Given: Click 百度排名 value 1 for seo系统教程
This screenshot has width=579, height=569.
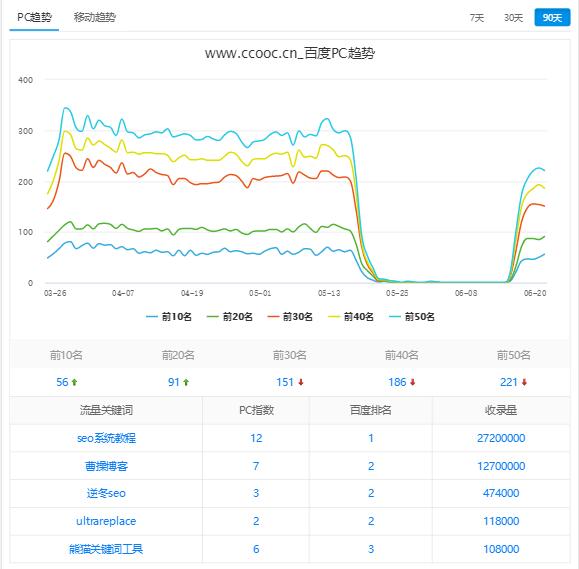Looking at the screenshot, I should [x=371, y=438].
